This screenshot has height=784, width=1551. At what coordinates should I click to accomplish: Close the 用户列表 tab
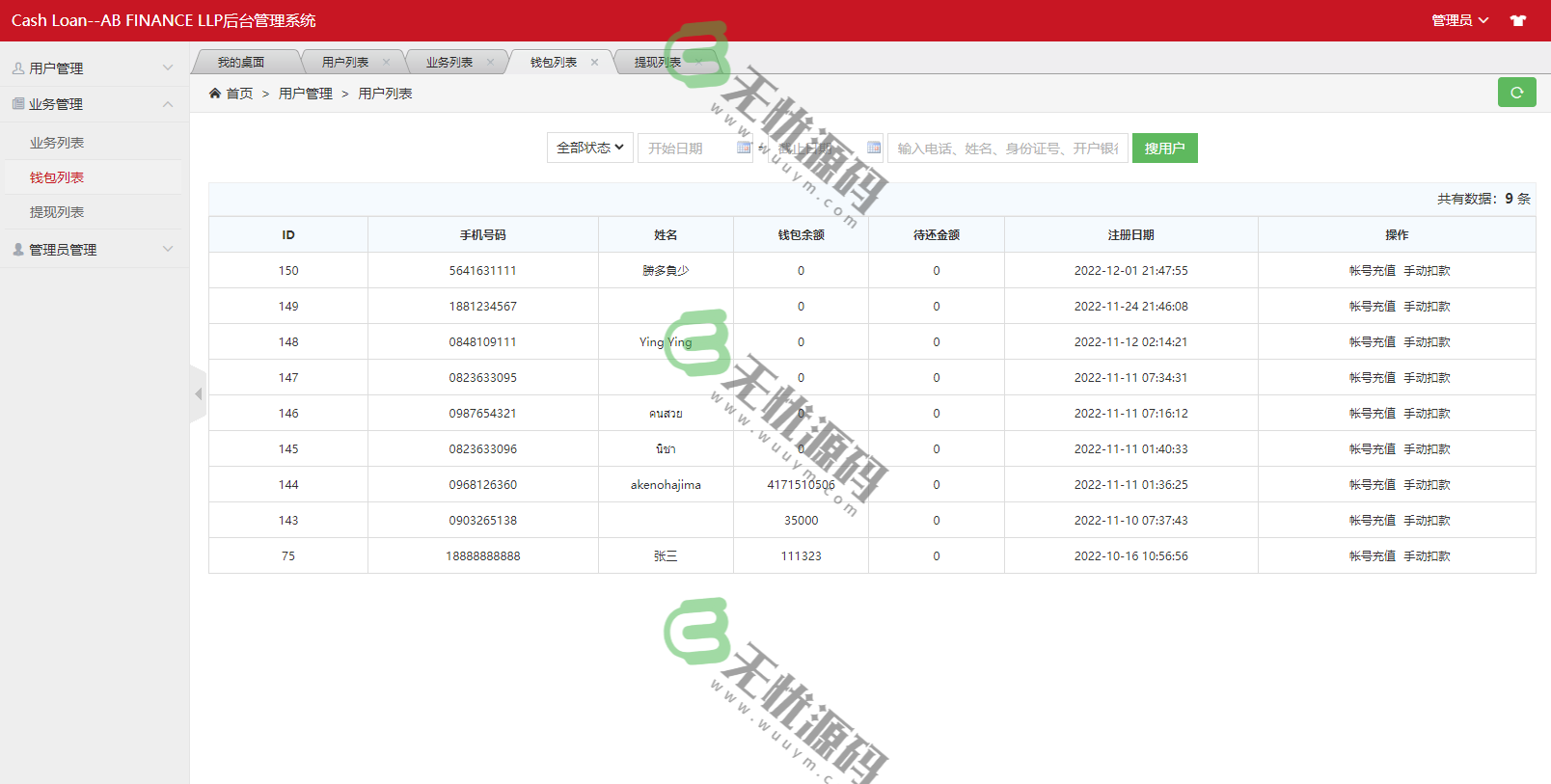point(386,62)
